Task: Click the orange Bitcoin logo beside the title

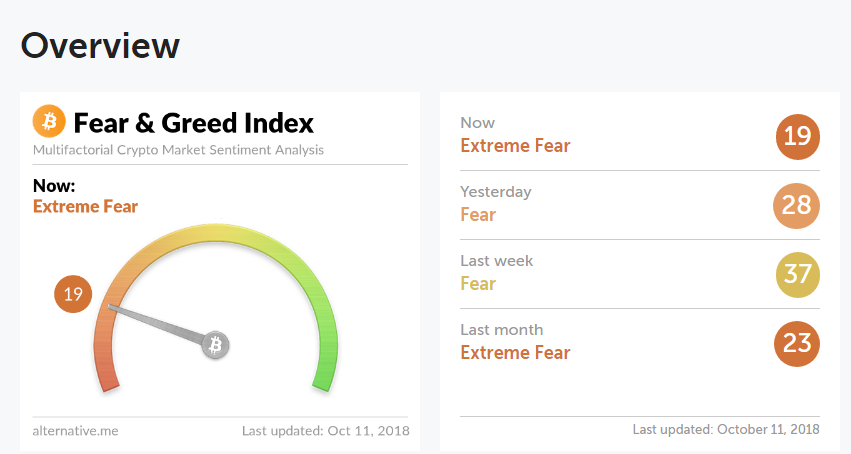Action: (48, 122)
